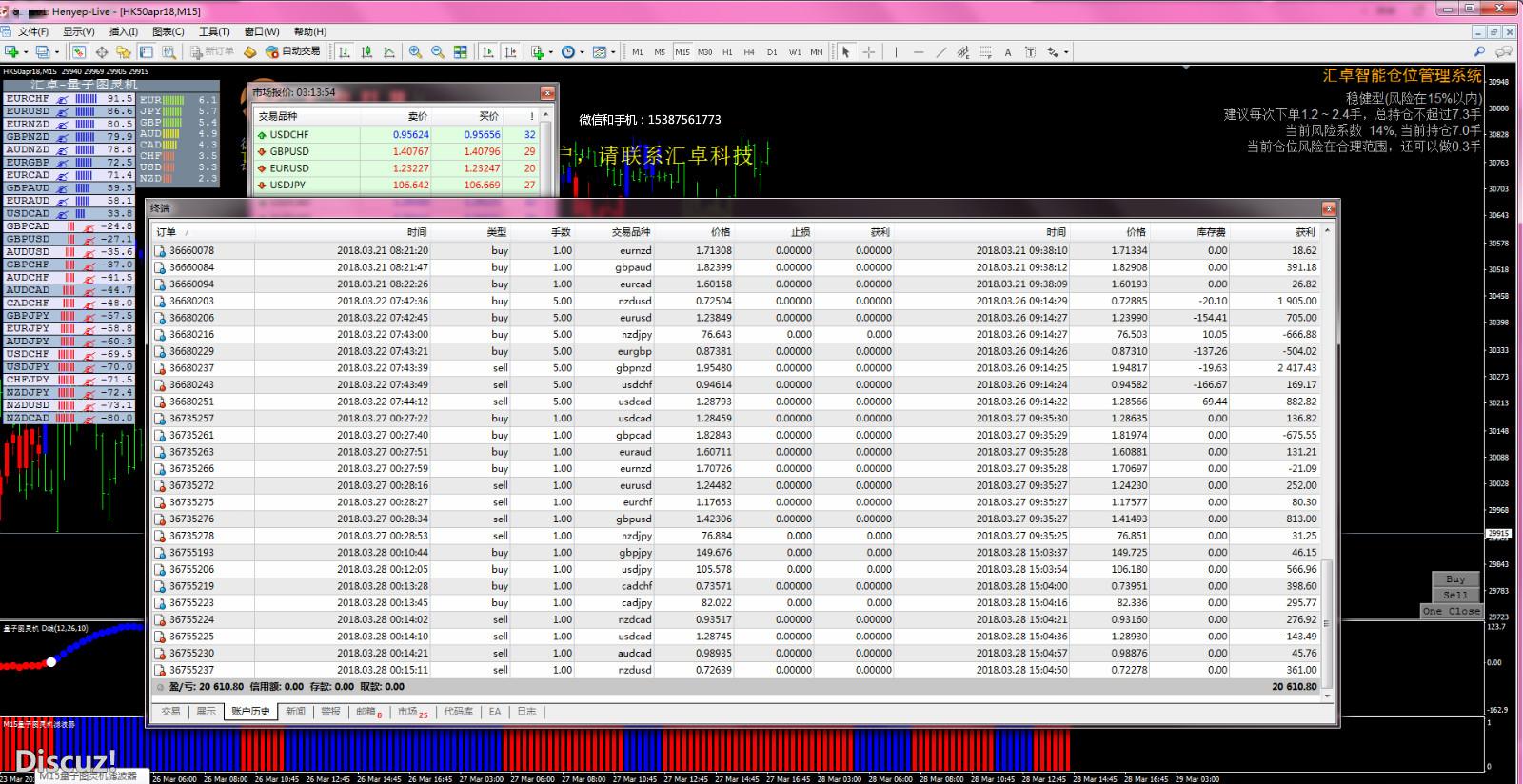Click Sell button on chart
Image resolution: width=1523 pixels, height=784 pixels.
1455,595
